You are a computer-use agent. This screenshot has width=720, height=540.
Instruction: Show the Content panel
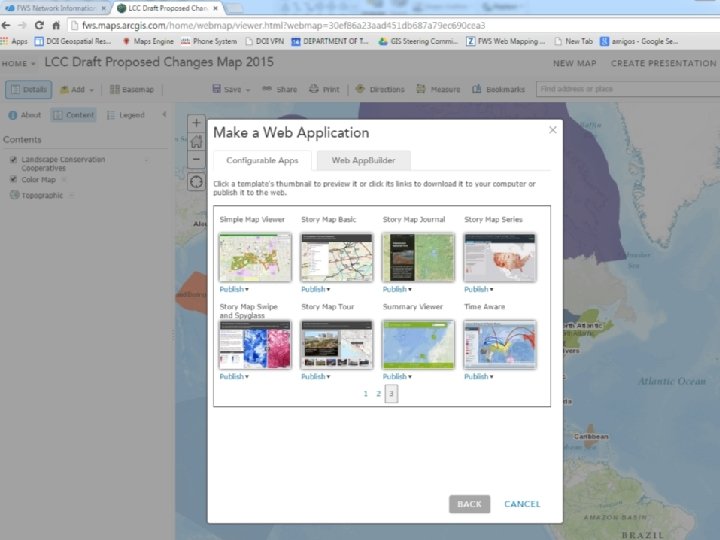[73, 115]
